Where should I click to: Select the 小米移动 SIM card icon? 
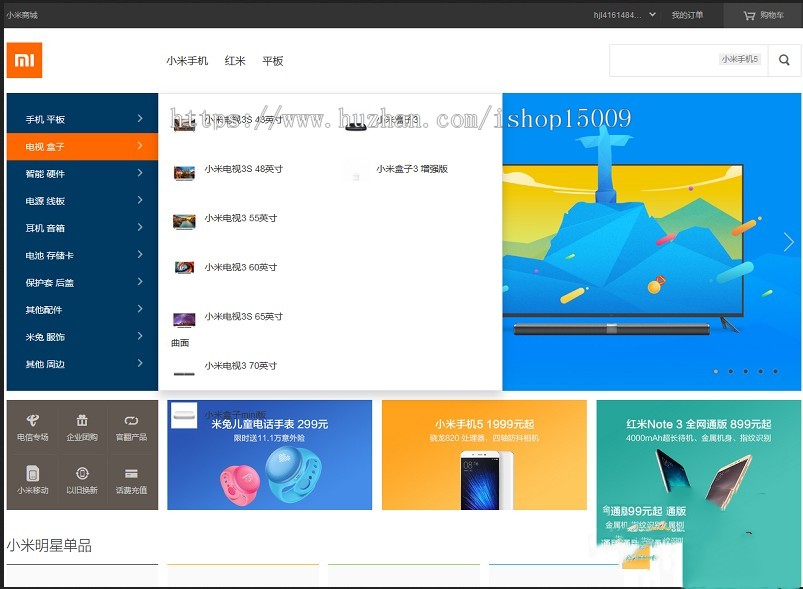point(34,477)
